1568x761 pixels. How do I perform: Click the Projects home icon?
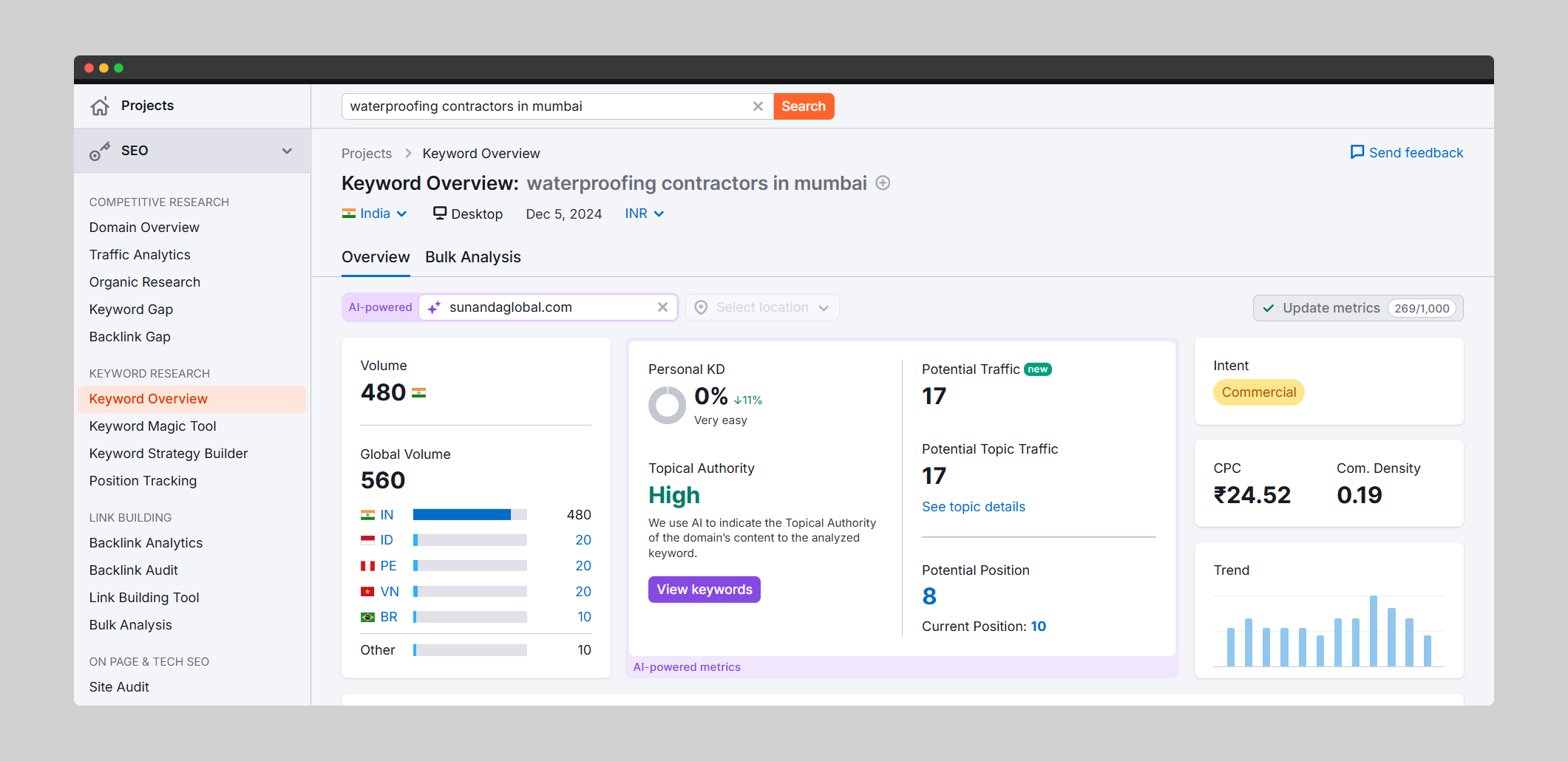(100, 106)
